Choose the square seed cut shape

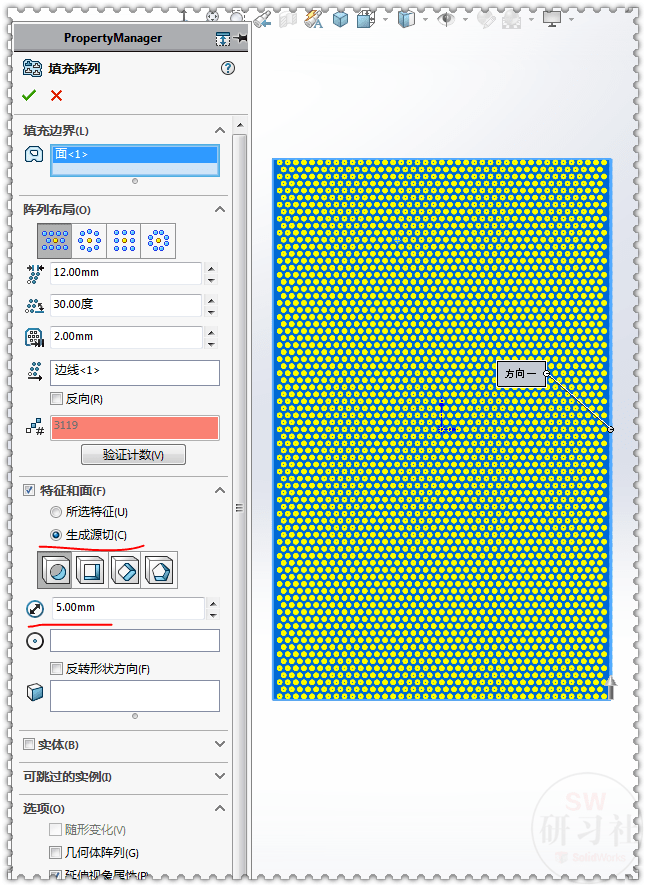pos(90,570)
